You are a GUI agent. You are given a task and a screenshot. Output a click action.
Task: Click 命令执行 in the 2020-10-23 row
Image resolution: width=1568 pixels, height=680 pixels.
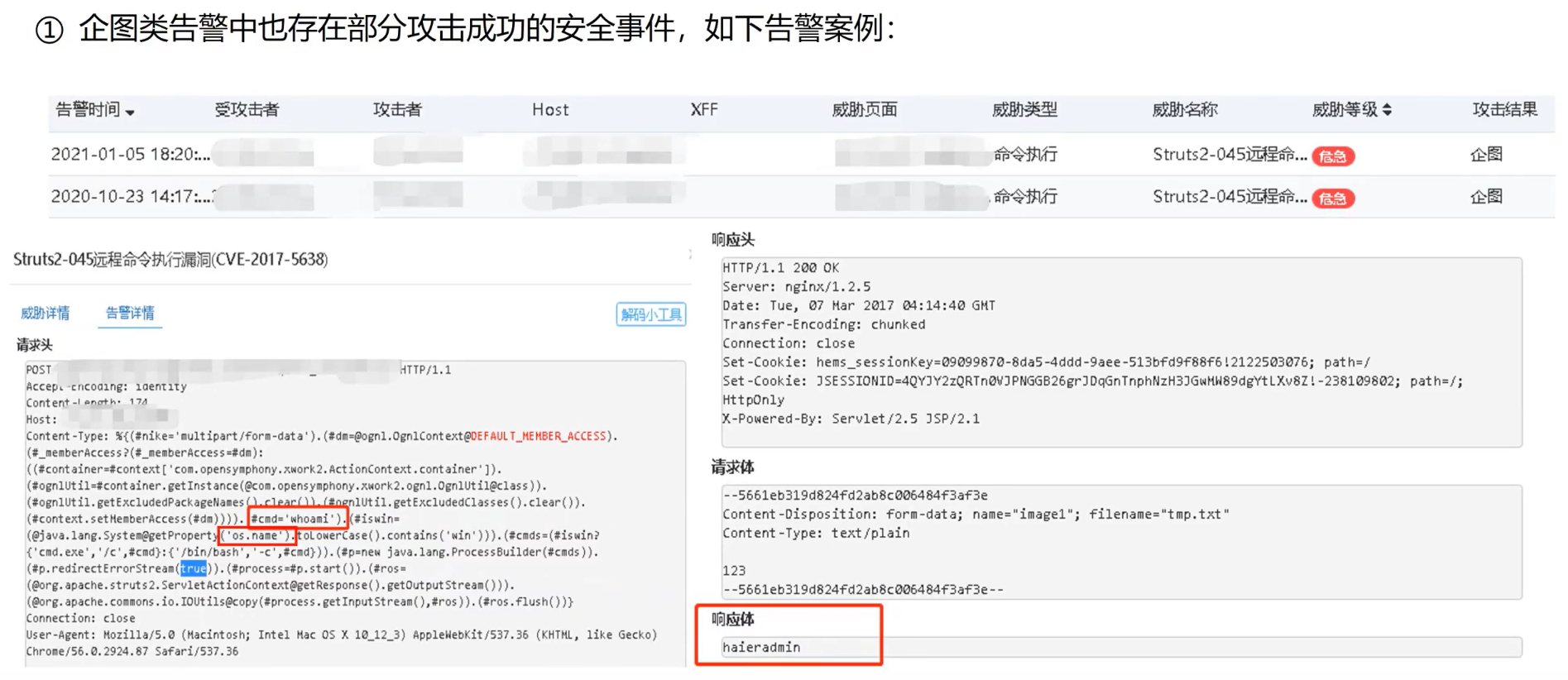pos(1025,196)
